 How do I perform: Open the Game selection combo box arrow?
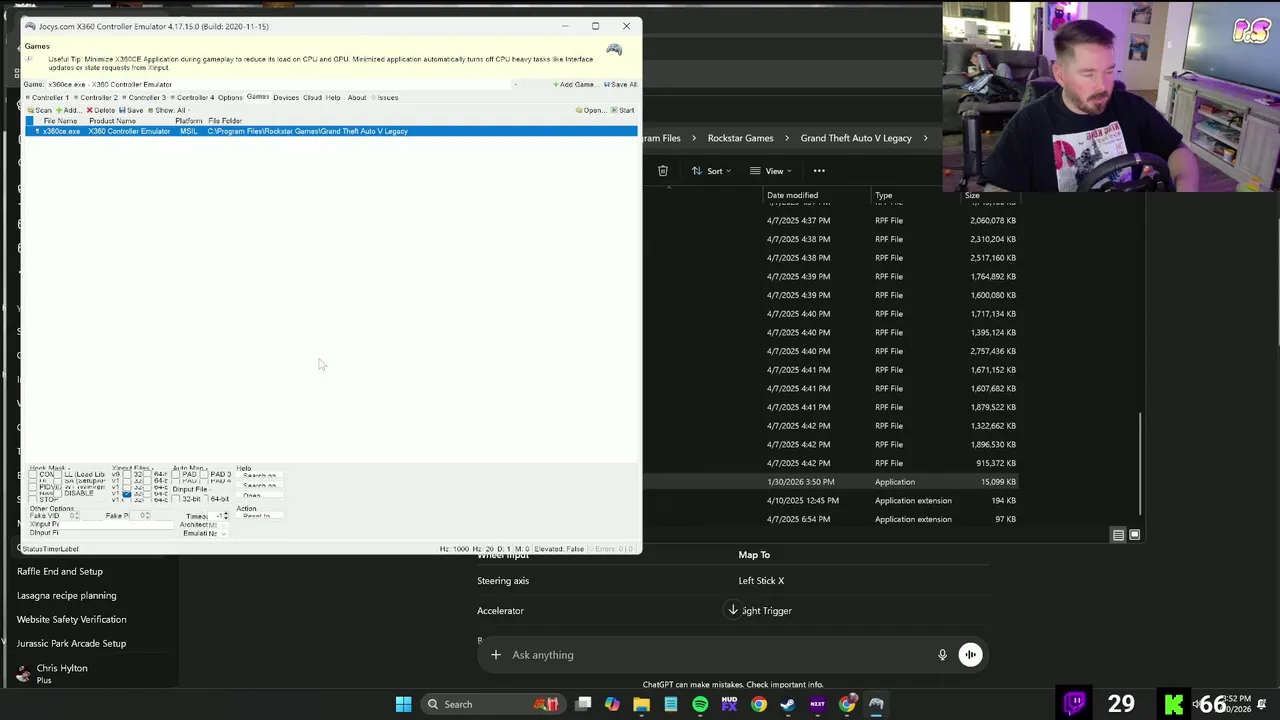tap(515, 84)
